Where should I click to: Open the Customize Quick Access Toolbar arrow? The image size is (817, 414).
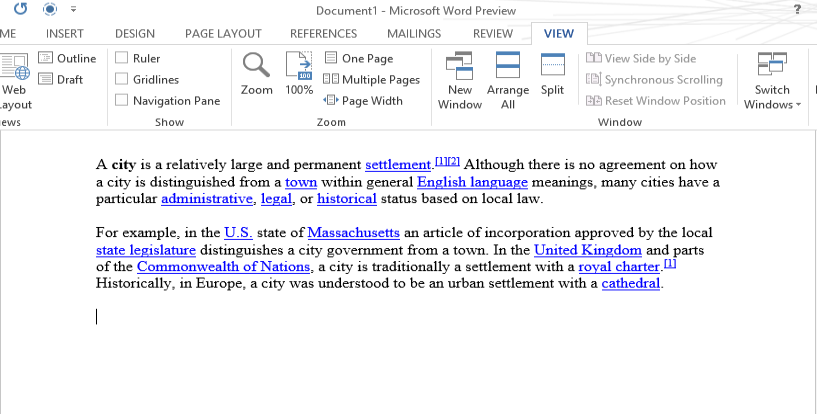tap(73, 9)
